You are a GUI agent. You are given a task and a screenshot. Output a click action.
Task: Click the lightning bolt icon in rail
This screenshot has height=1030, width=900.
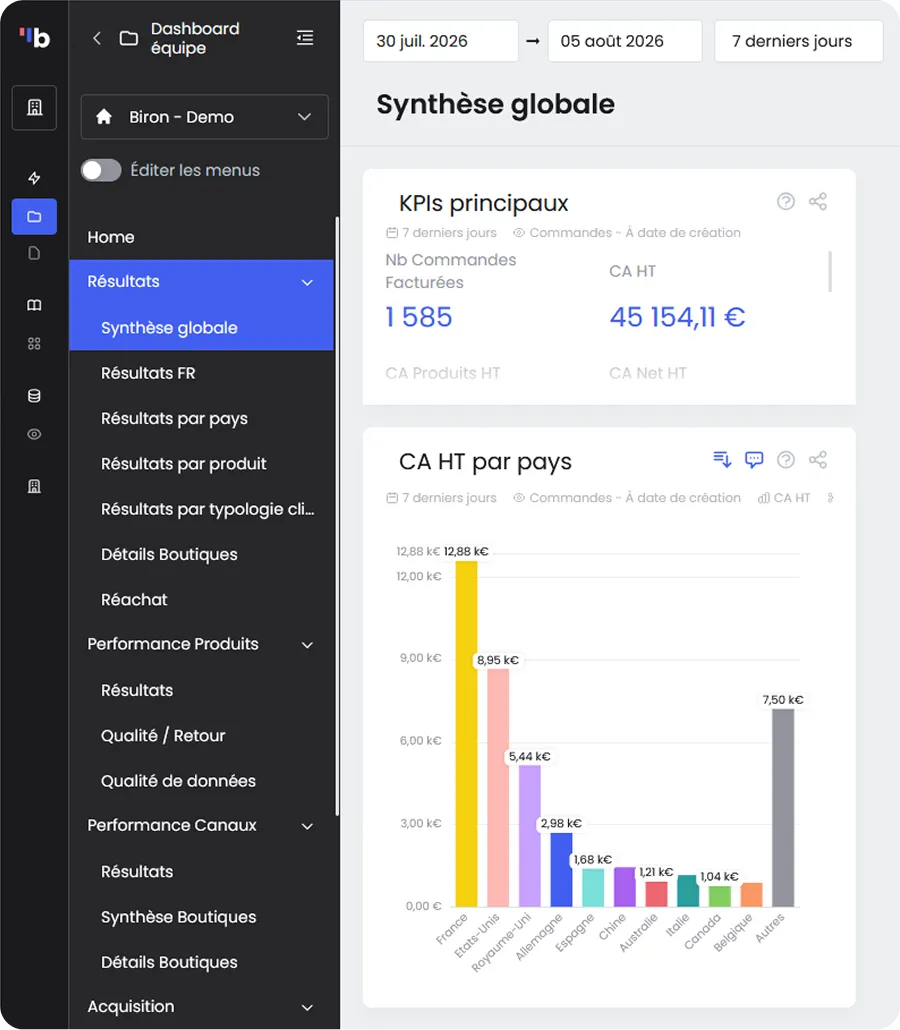tap(34, 178)
